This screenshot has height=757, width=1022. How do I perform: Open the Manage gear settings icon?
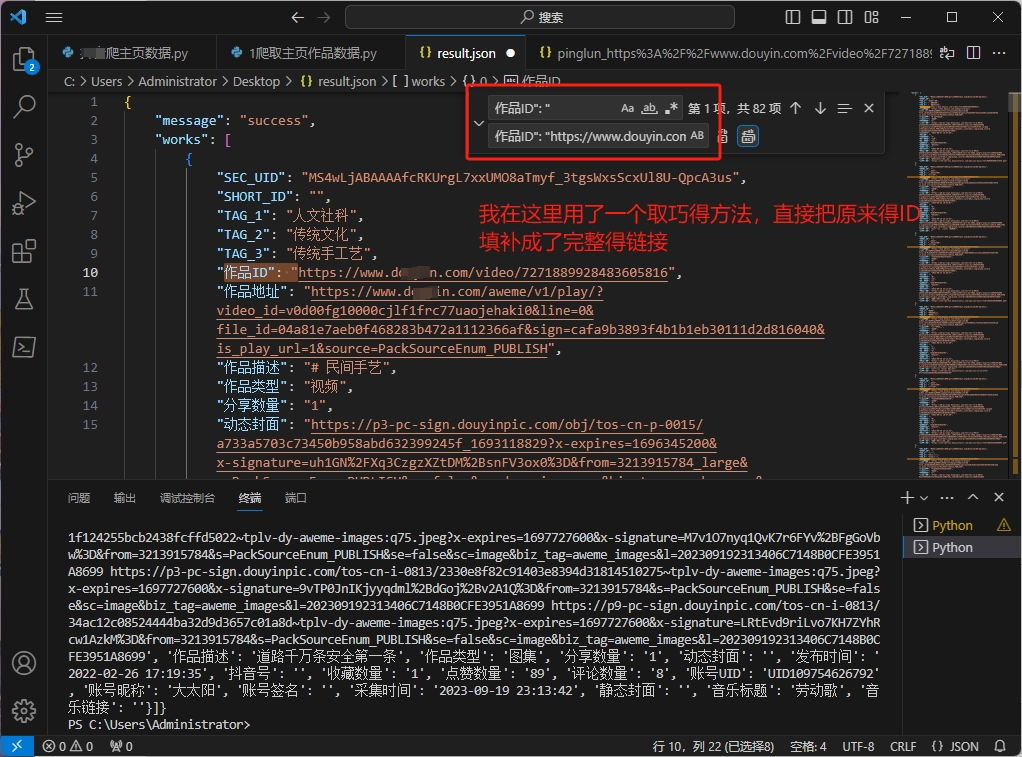coord(24,710)
